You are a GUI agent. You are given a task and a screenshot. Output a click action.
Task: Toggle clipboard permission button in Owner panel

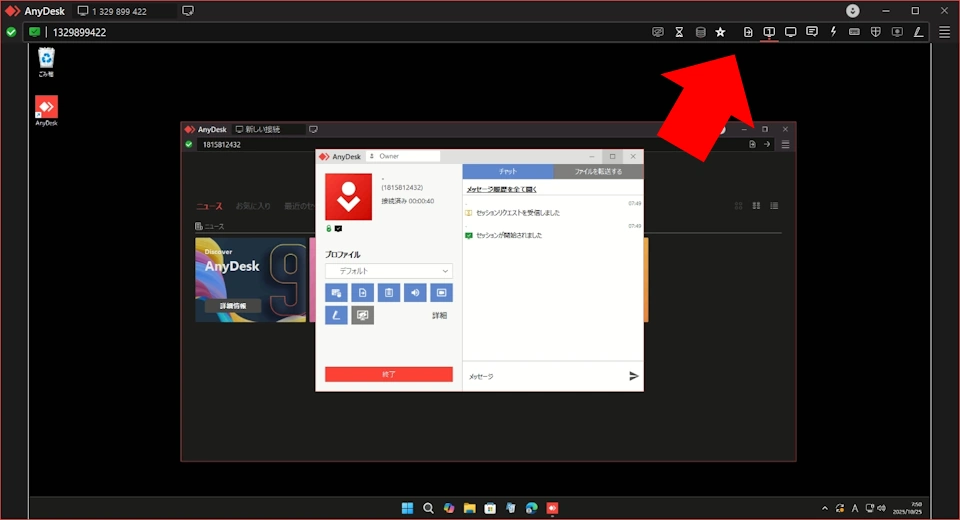(x=389, y=293)
